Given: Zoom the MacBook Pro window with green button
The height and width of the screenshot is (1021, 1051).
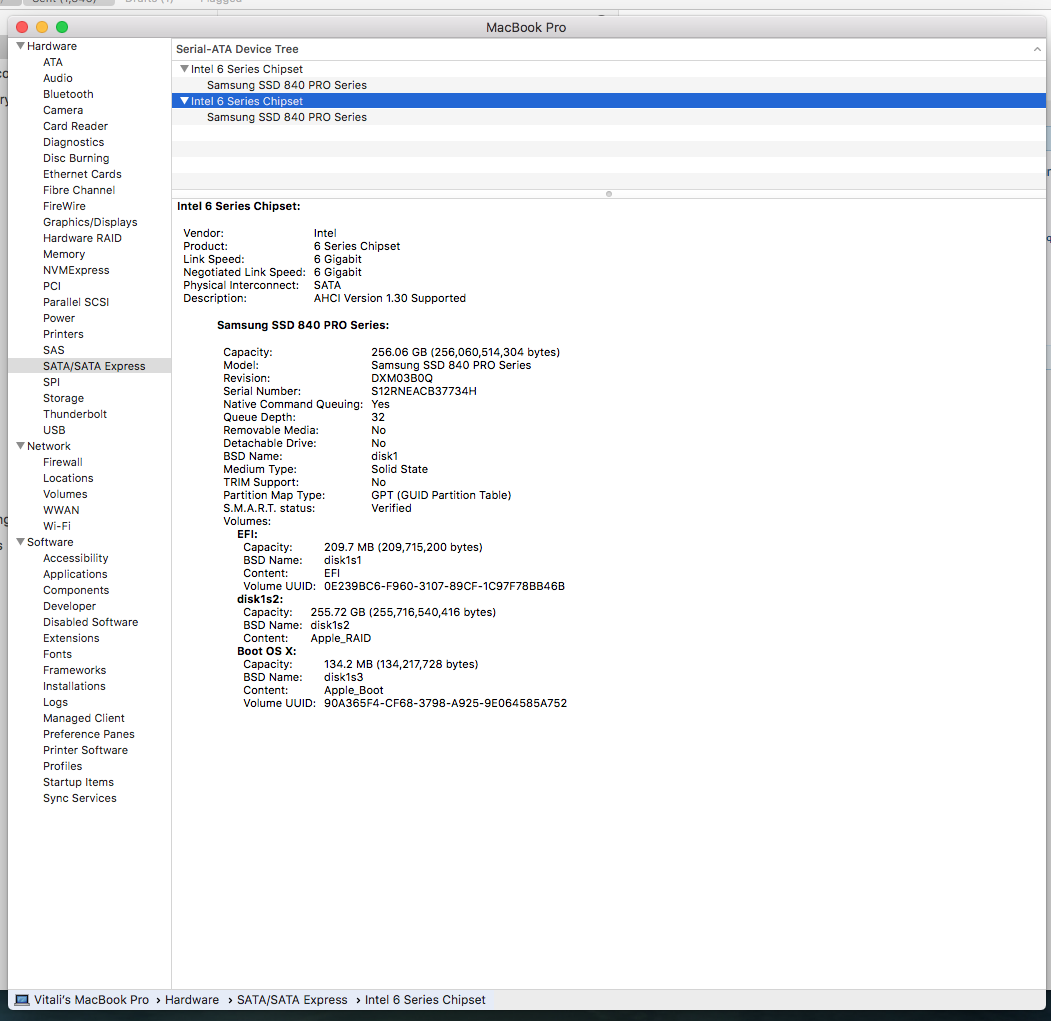Looking at the screenshot, I should click(x=62, y=27).
